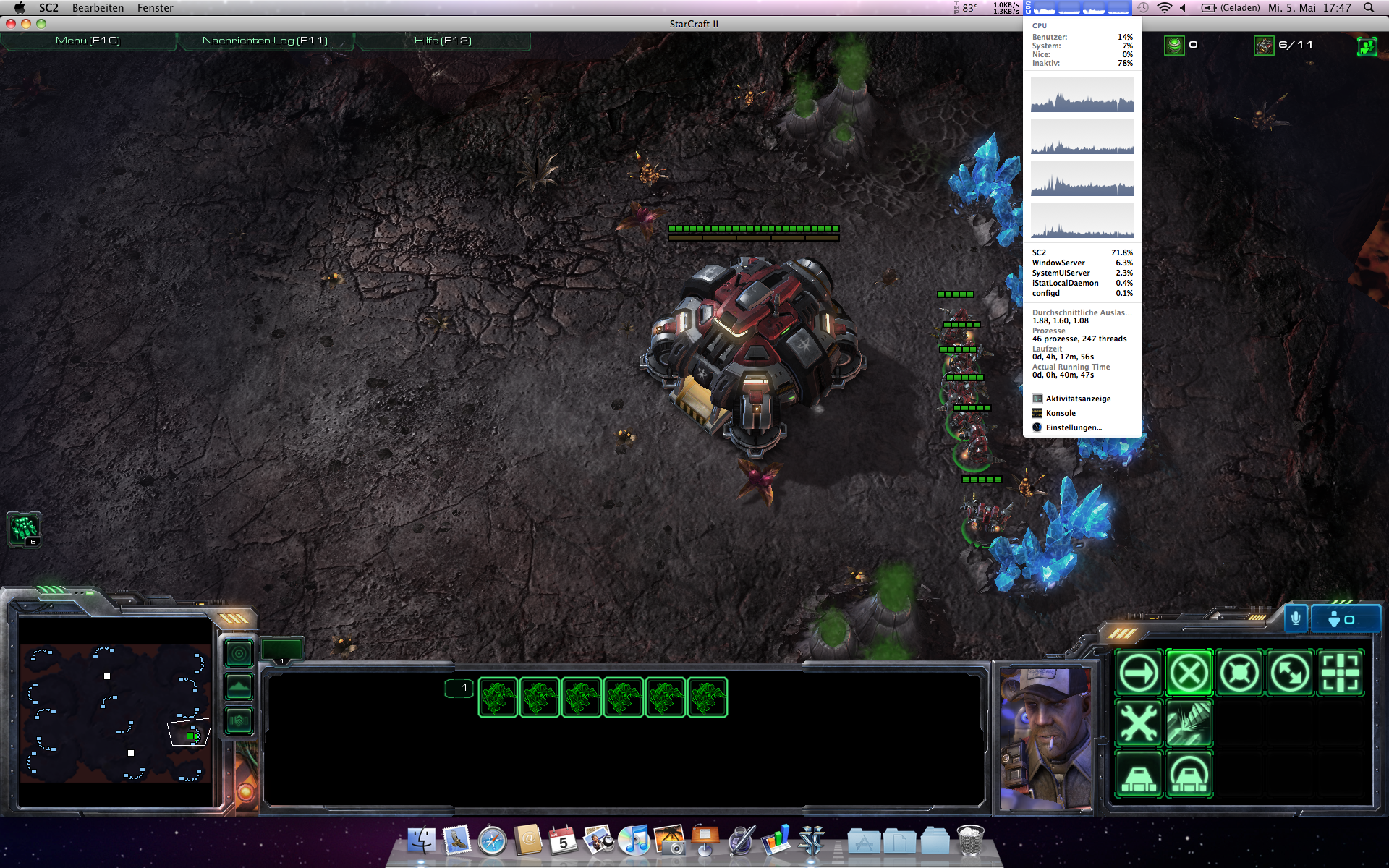Image resolution: width=1389 pixels, height=868 pixels.
Task: Click the supply icon next to 6/11
Action: [1264, 46]
